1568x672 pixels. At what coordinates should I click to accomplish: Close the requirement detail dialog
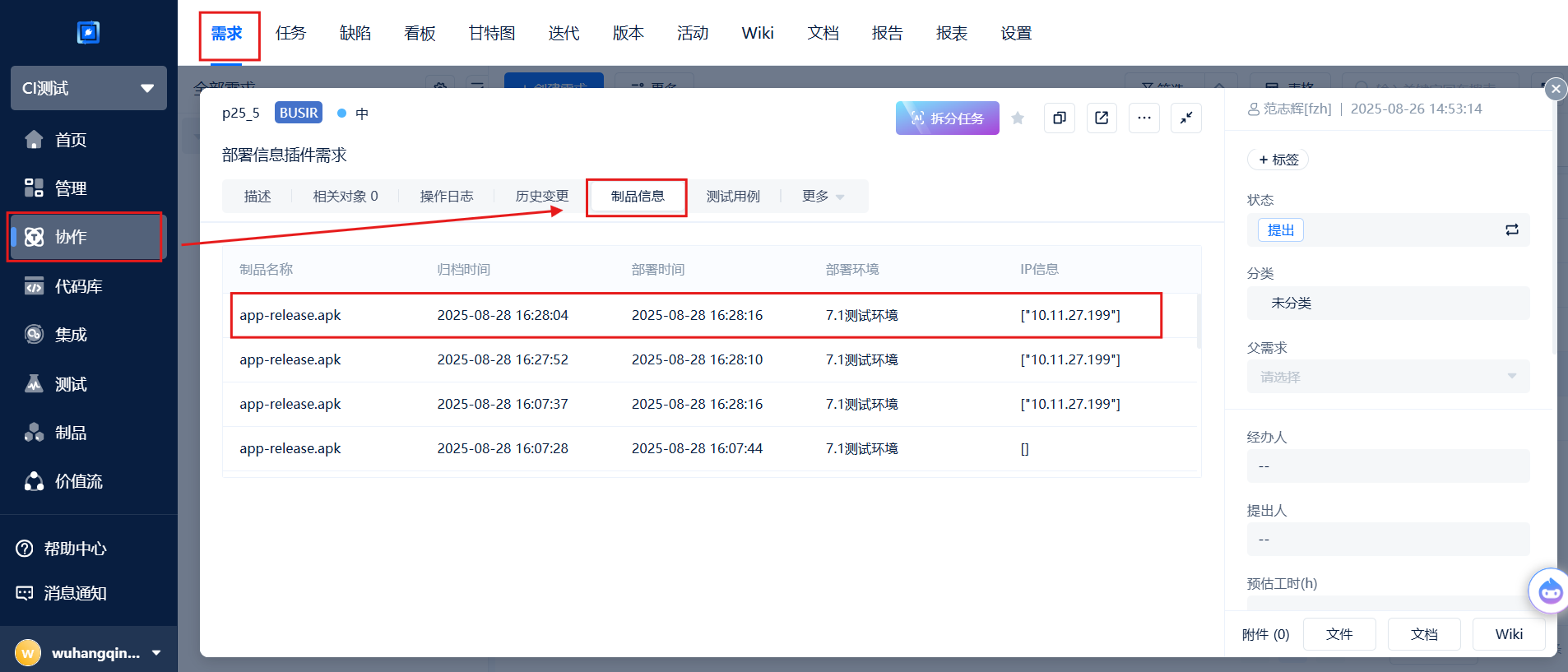tap(1554, 89)
